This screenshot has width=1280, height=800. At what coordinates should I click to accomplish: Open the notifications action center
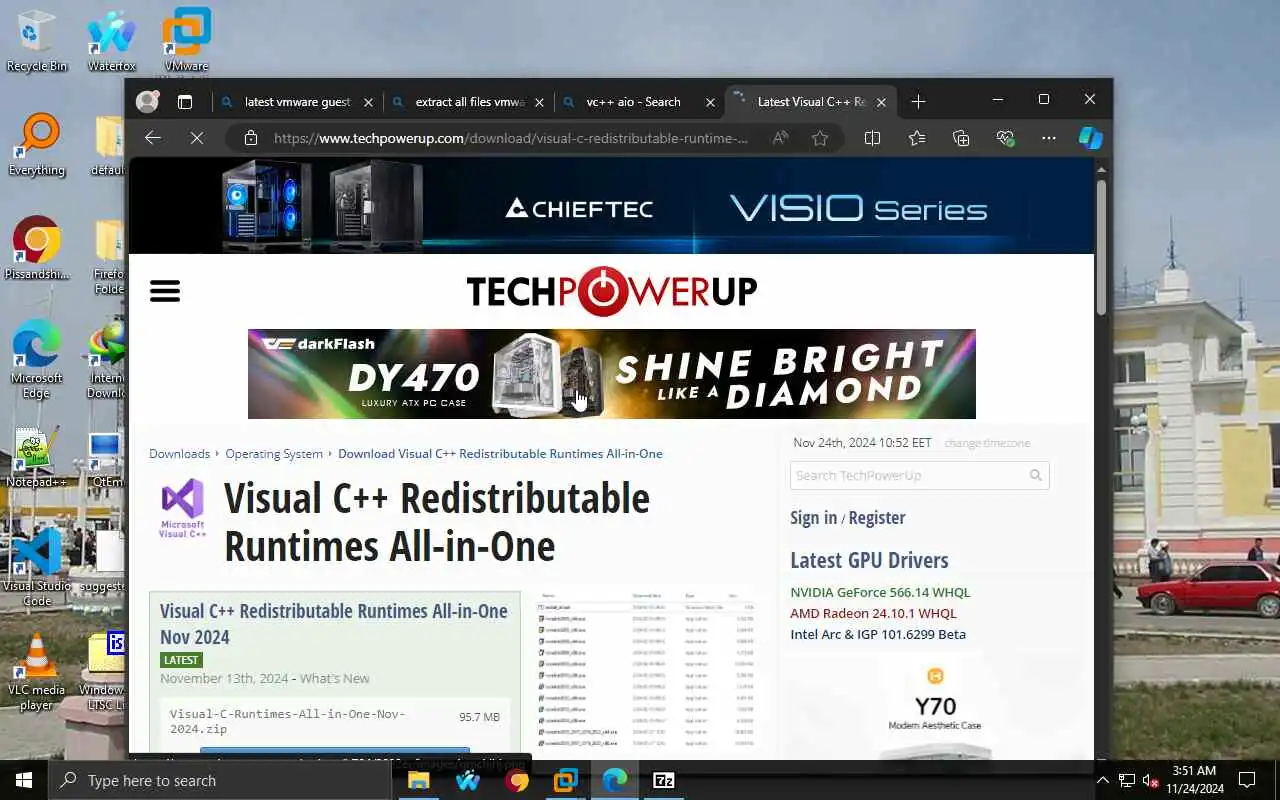[1247, 780]
